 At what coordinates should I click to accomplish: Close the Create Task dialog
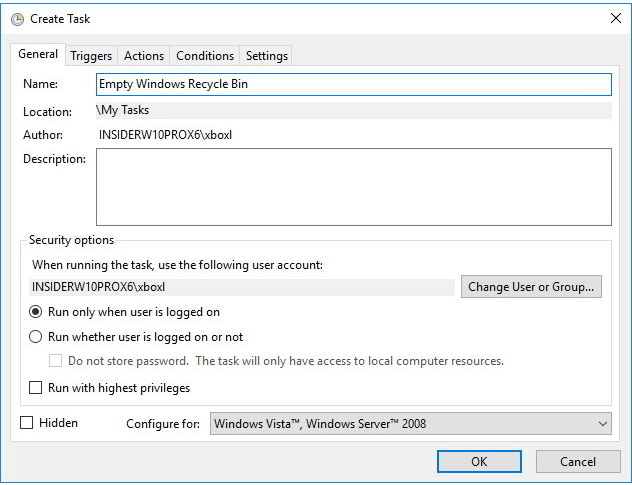coord(614,18)
